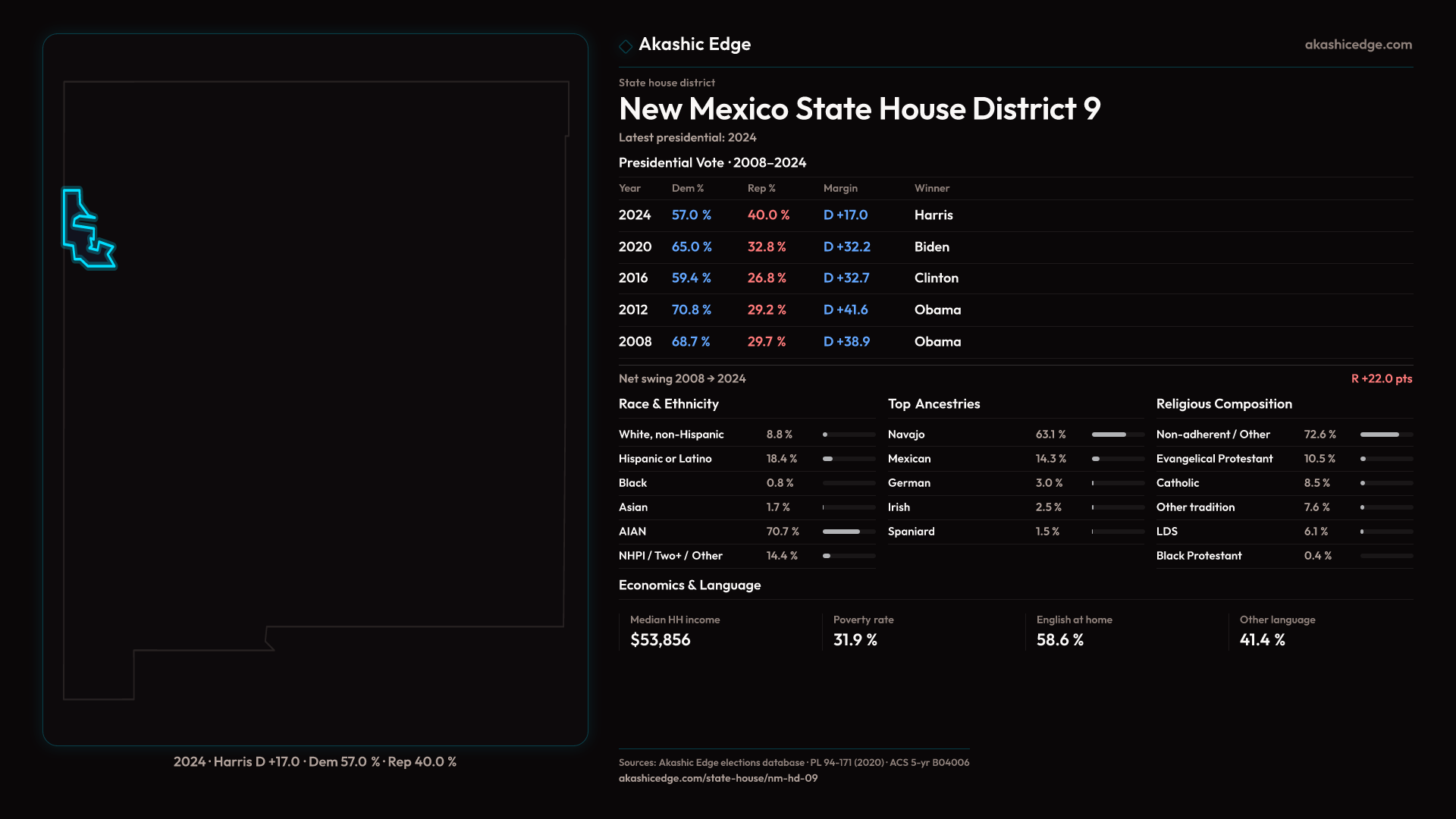The width and height of the screenshot is (1456, 819).
Task: Click the Non-adherent / Other religion bar
Action: [x=1385, y=435]
